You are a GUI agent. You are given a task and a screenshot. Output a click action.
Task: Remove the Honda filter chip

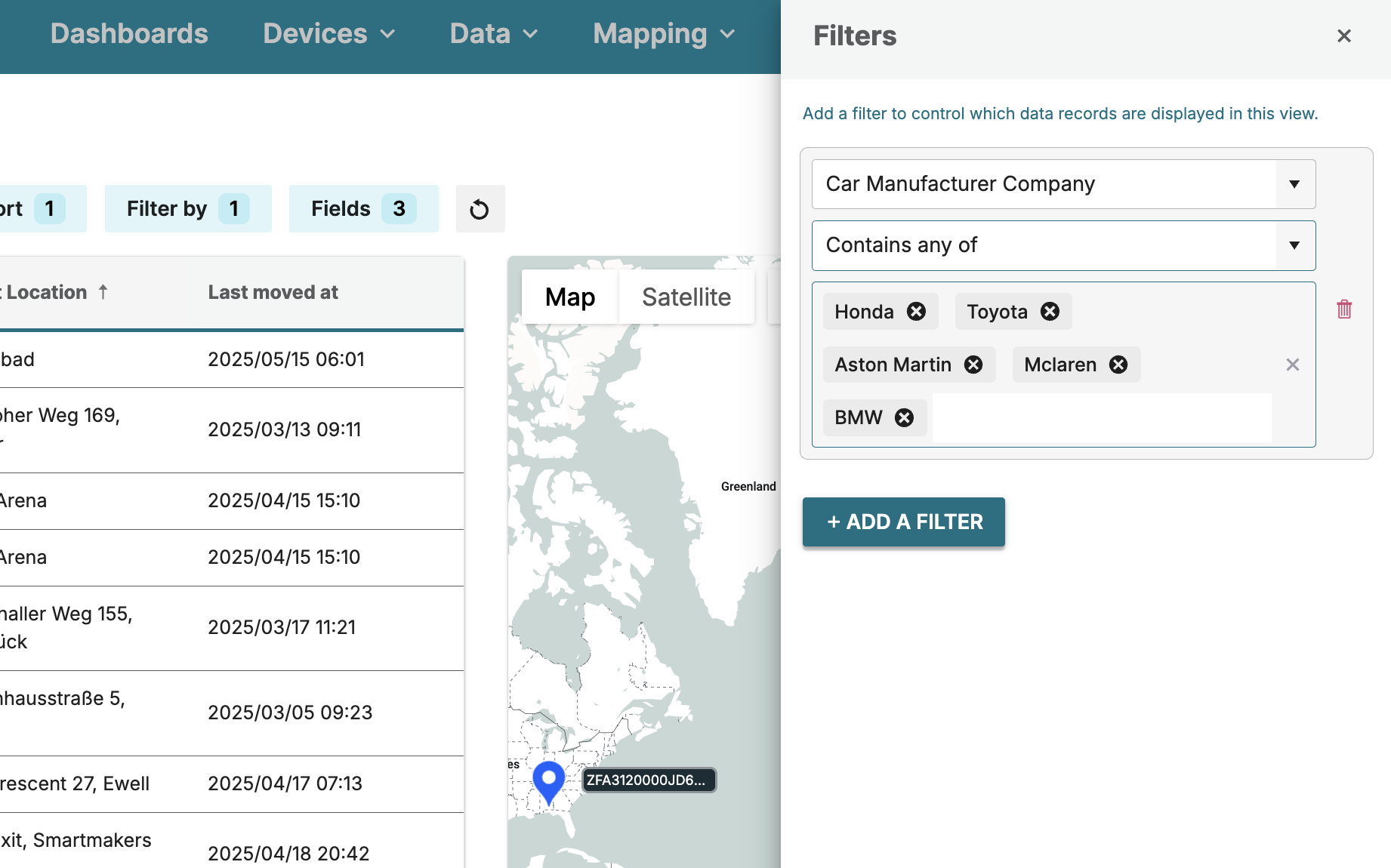pyautogui.click(x=916, y=312)
